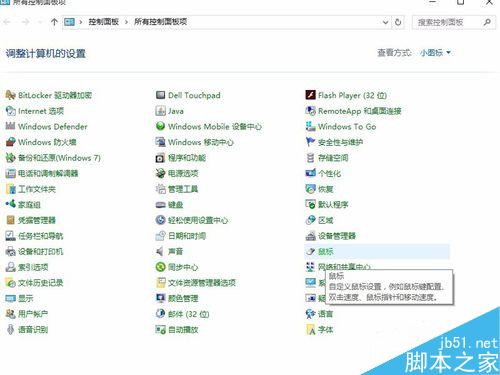Click the 字体 fonts icon
The width and height of the screenshot is (500, 375).
click(x=310, y=330)
